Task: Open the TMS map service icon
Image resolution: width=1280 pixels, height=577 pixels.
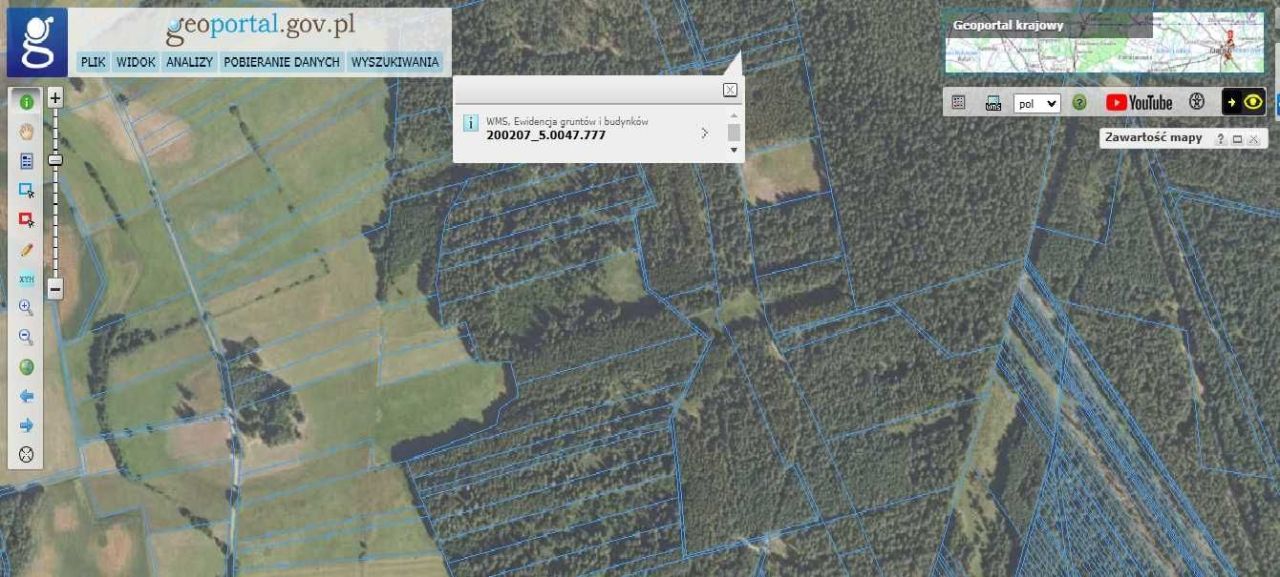Action: pos(993,102)
